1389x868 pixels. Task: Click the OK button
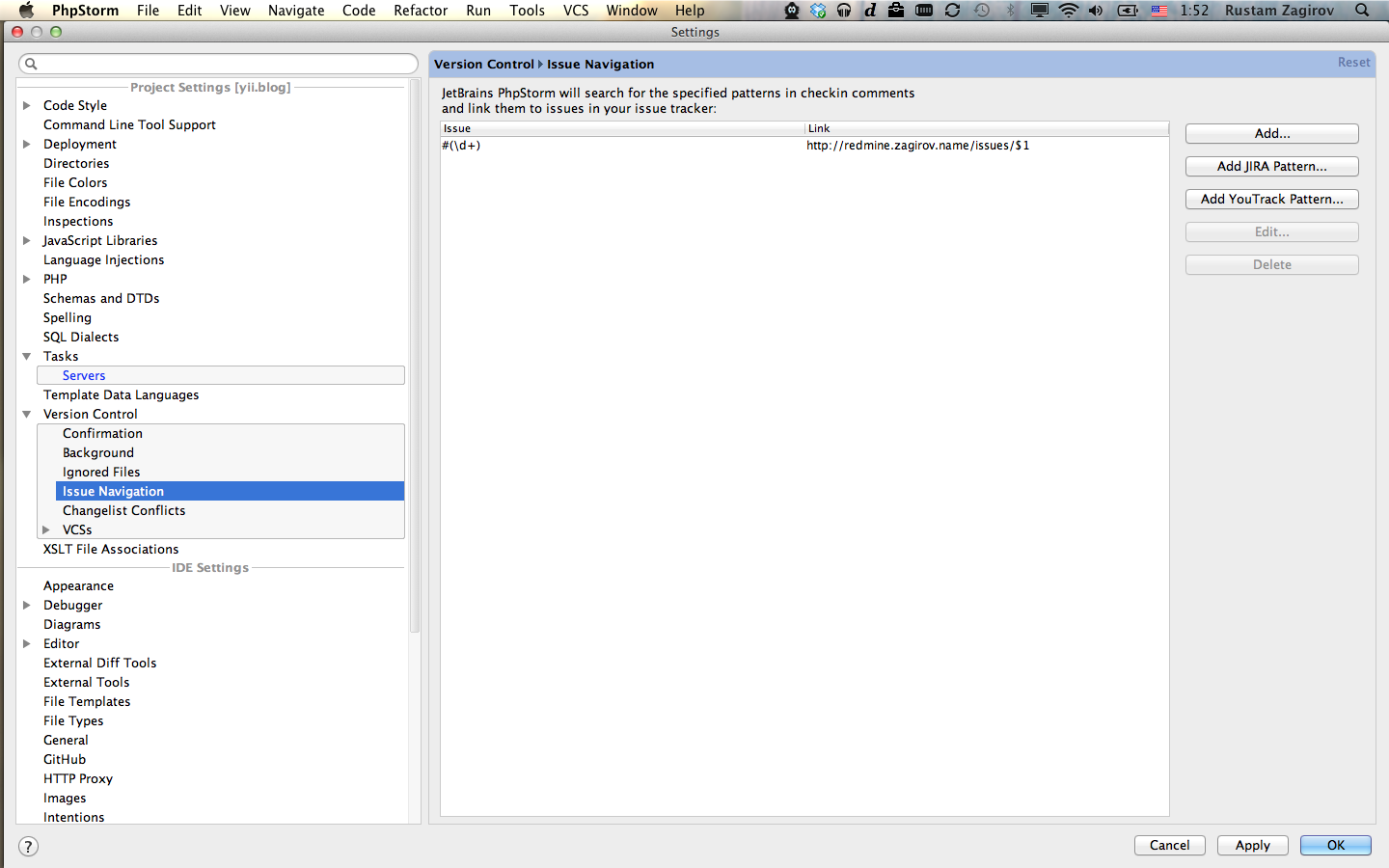tap(1336, 845)
